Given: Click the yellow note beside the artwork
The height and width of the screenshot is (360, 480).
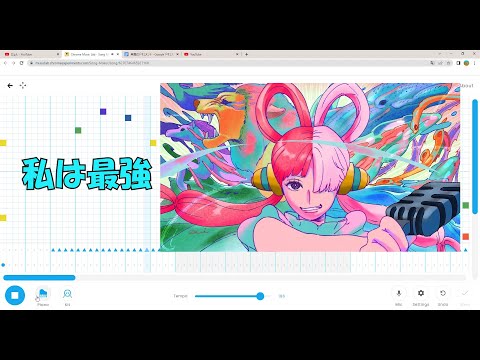Looking at the screenshot, I should (x=153, y=143).
